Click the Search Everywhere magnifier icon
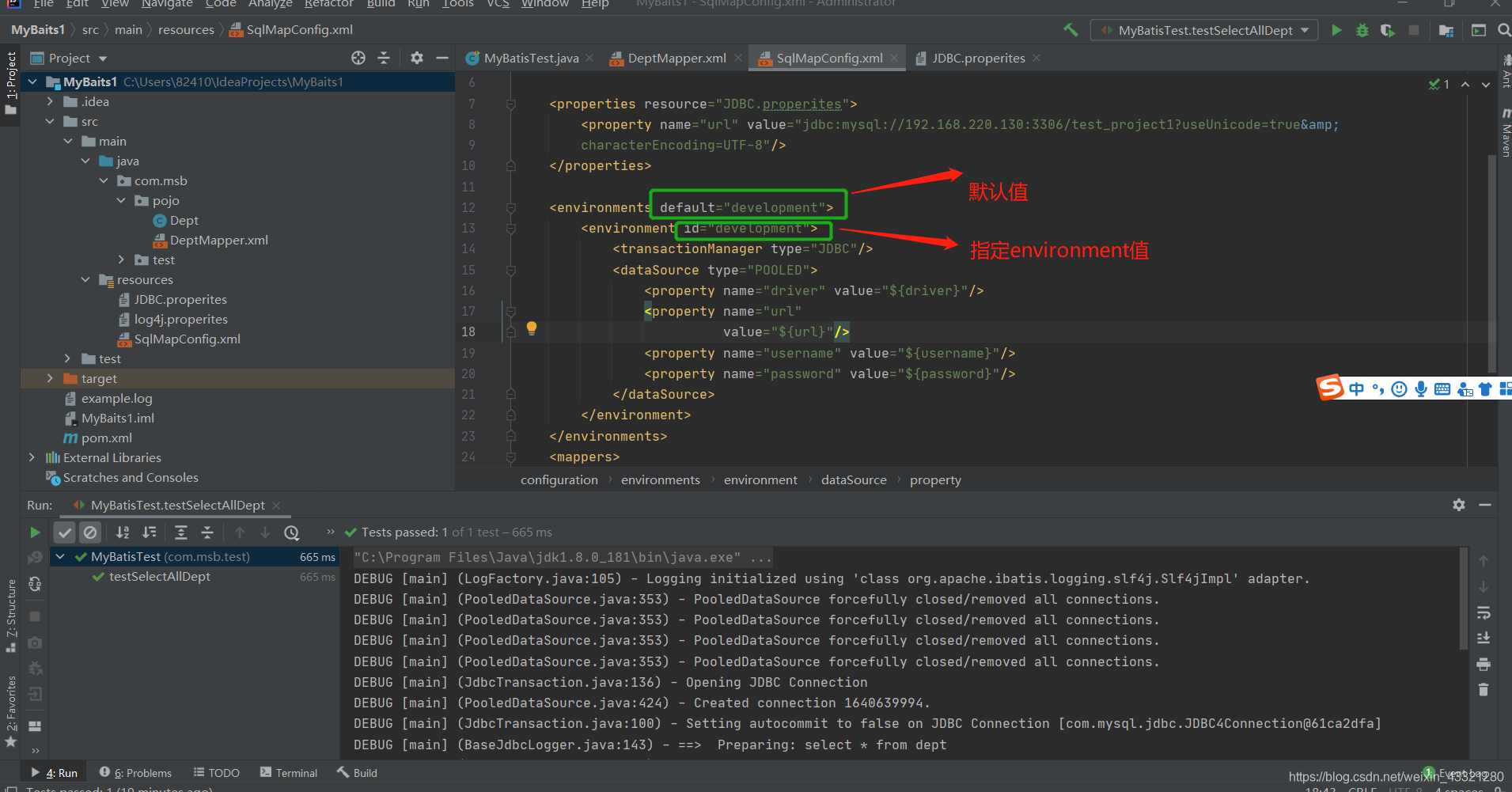 (1503, 30)
